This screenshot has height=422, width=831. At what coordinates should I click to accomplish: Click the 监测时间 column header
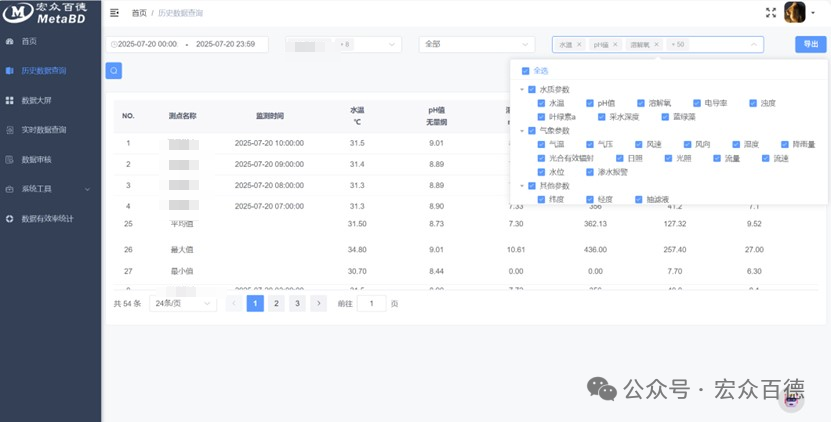(x=270, y=116)
